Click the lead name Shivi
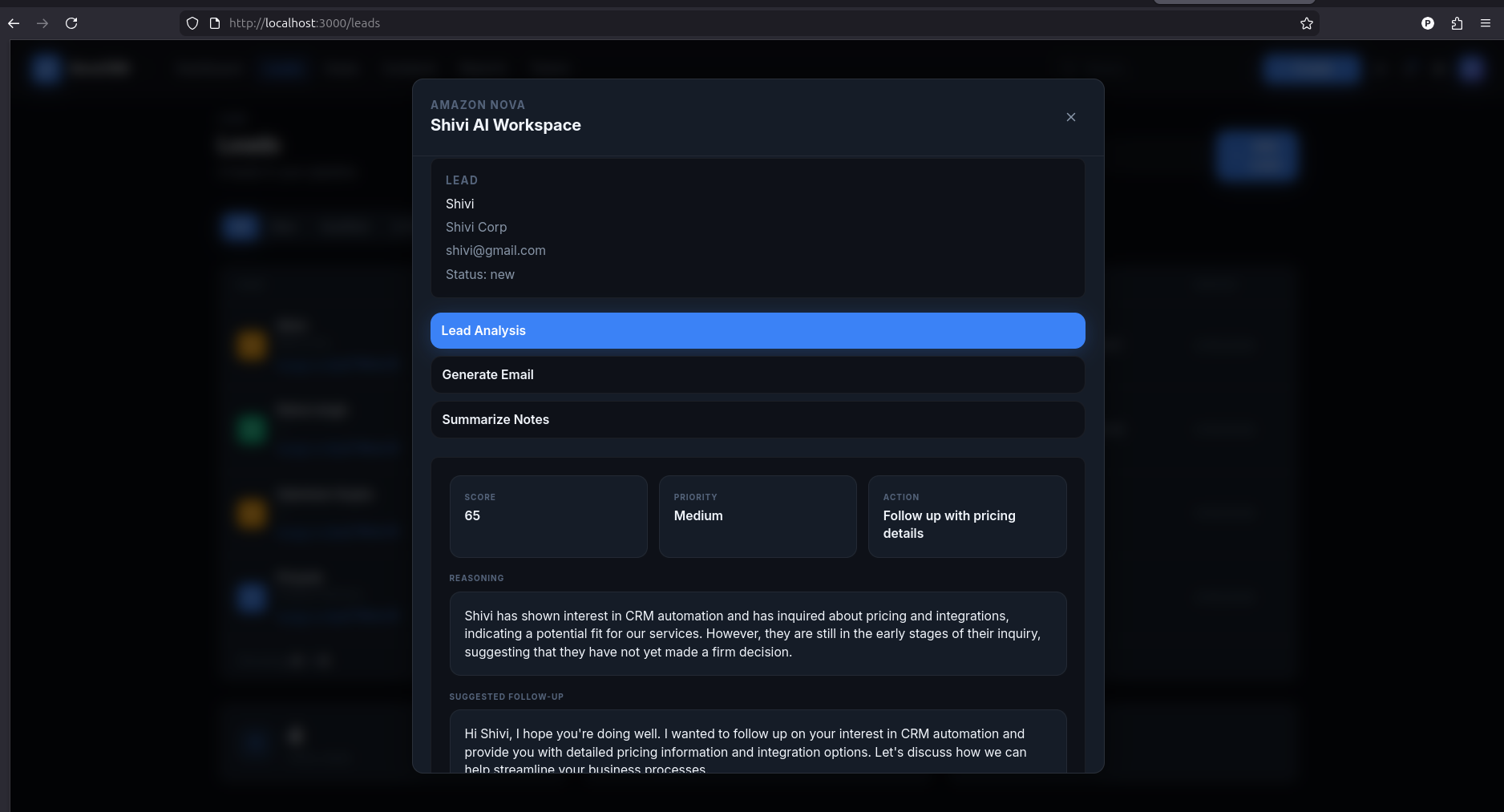This screenshot has height=812, width=1504. (460, 204)
